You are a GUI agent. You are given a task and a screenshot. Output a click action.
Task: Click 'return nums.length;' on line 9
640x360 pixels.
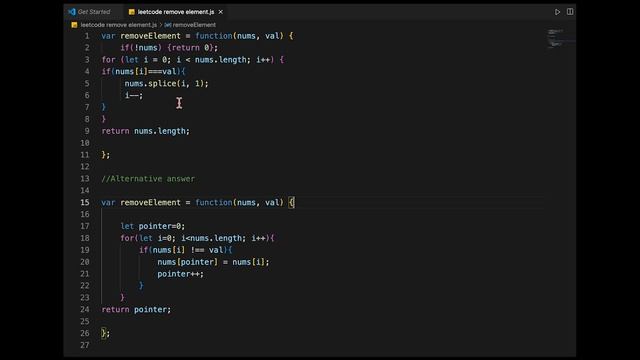tap(145, 131)
